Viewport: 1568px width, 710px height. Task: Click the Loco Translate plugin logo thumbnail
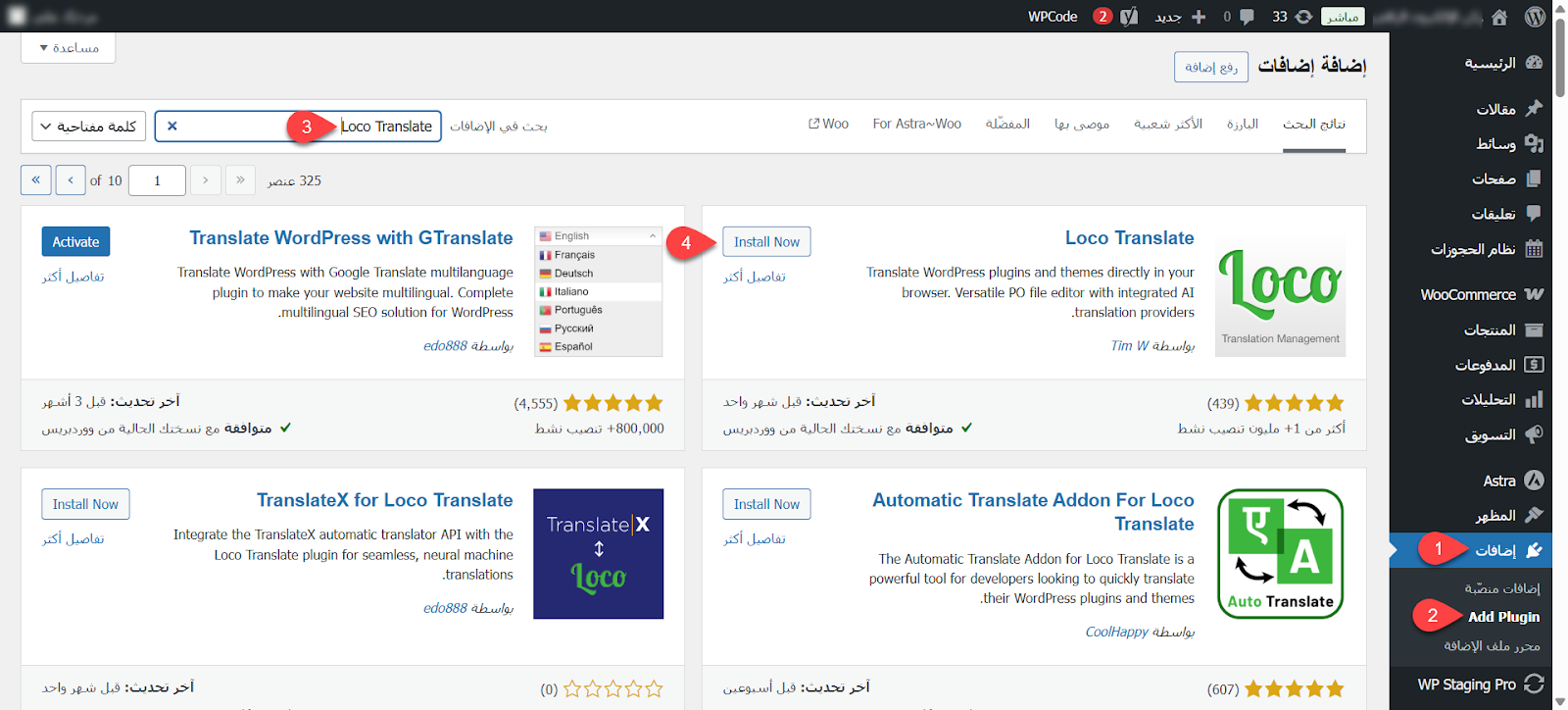coord(1280,293)
